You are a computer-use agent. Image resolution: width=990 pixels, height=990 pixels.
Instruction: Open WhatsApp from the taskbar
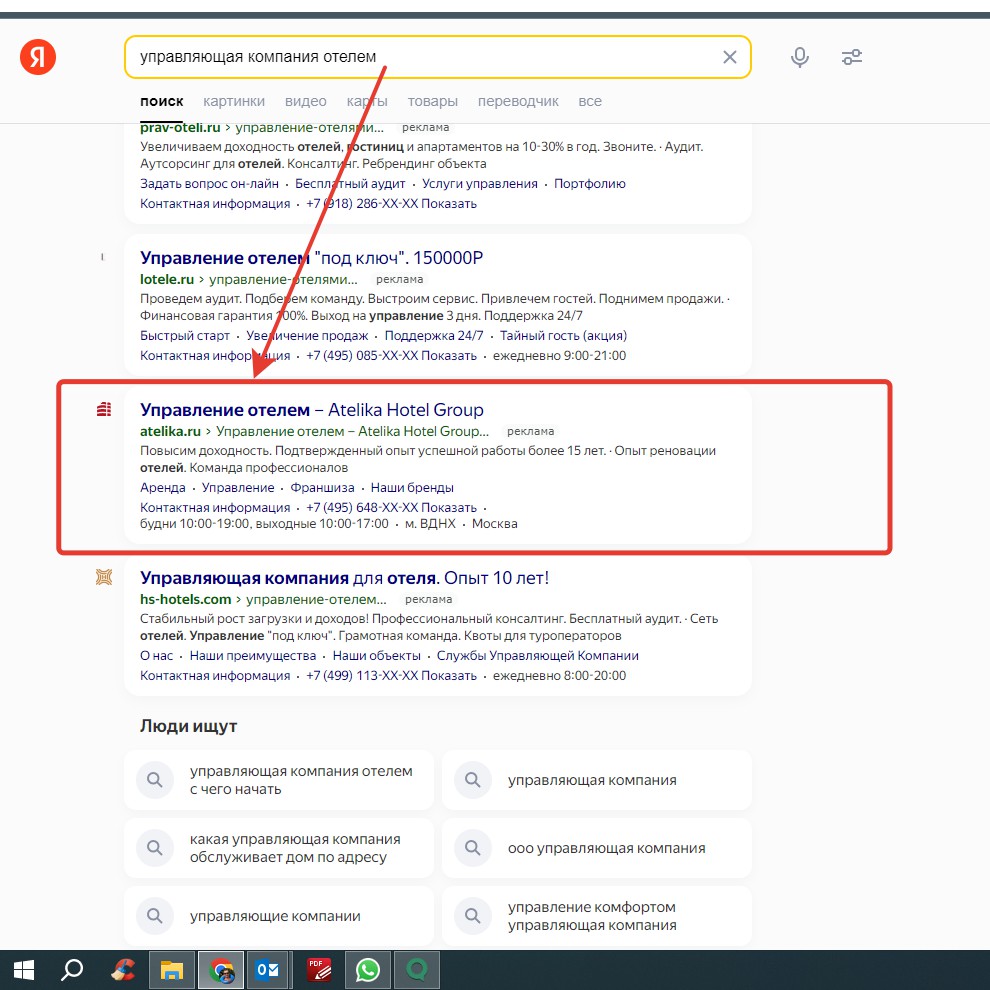pyautogui.click(x=367, y=970)
